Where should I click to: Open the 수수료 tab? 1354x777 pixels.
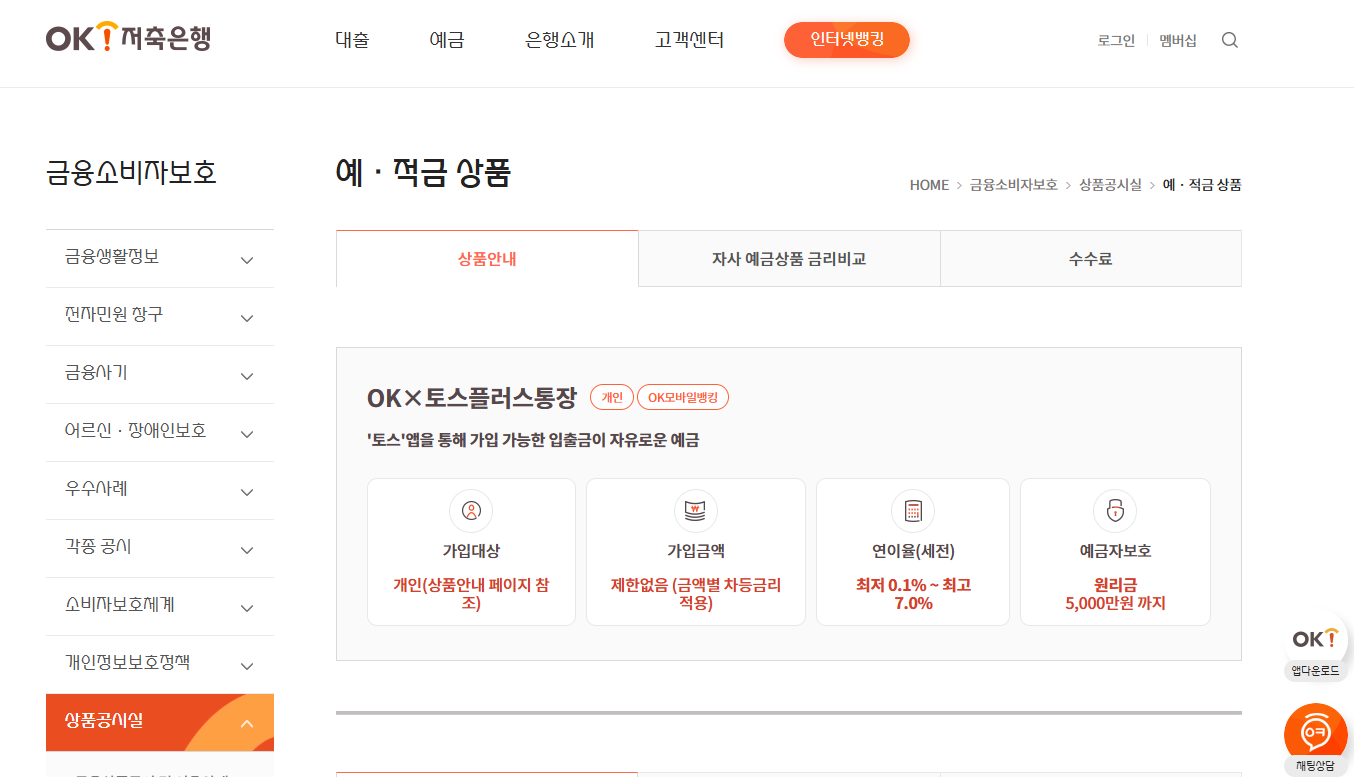point(1091,258)
